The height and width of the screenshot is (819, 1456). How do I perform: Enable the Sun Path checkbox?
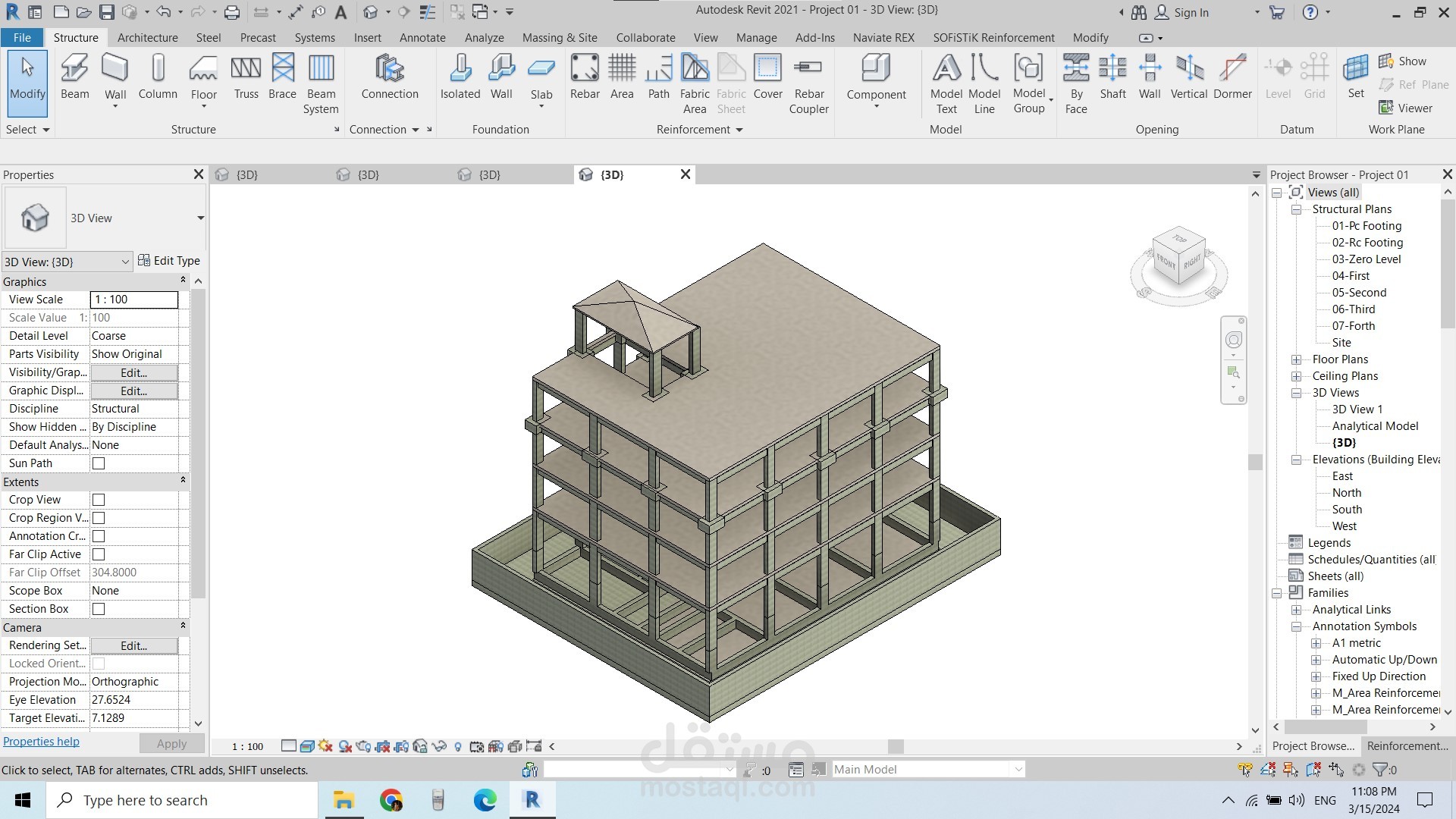[99, 463]
